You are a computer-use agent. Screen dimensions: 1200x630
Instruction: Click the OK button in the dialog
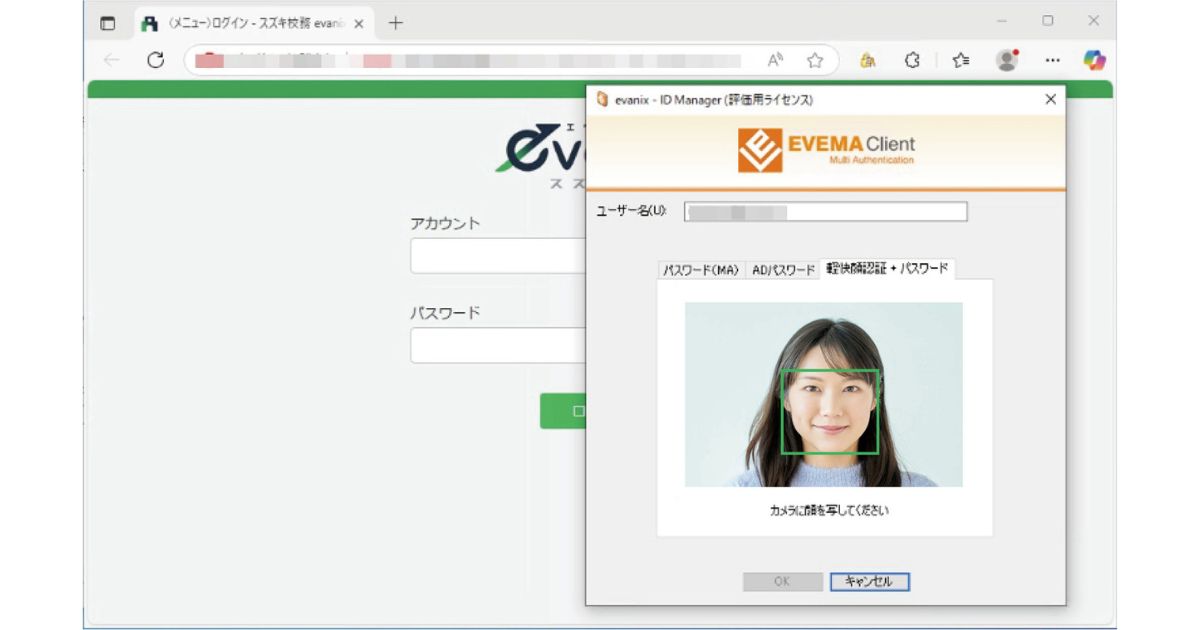click(x=781, y=582)
